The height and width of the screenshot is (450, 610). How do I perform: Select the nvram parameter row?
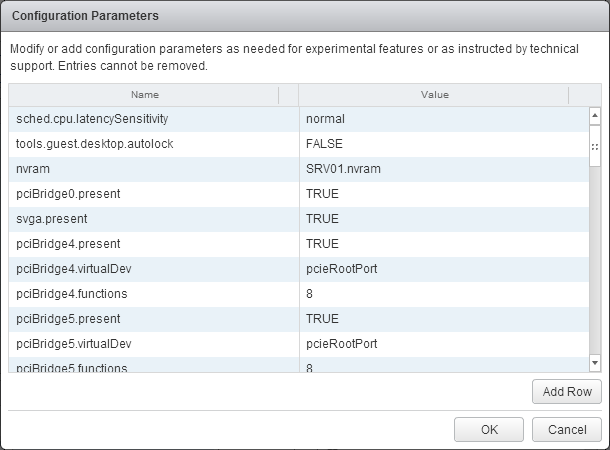point(33,169)
